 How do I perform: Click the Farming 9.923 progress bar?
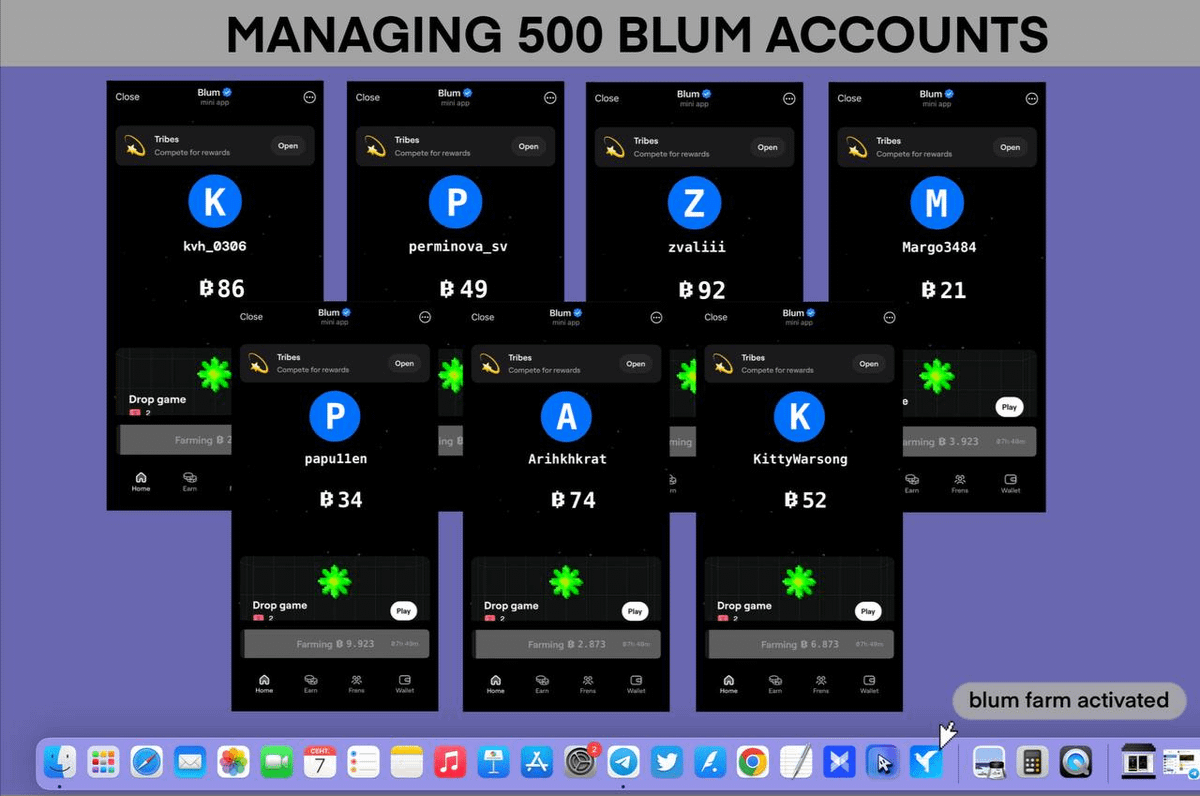[x=336, y=644]
